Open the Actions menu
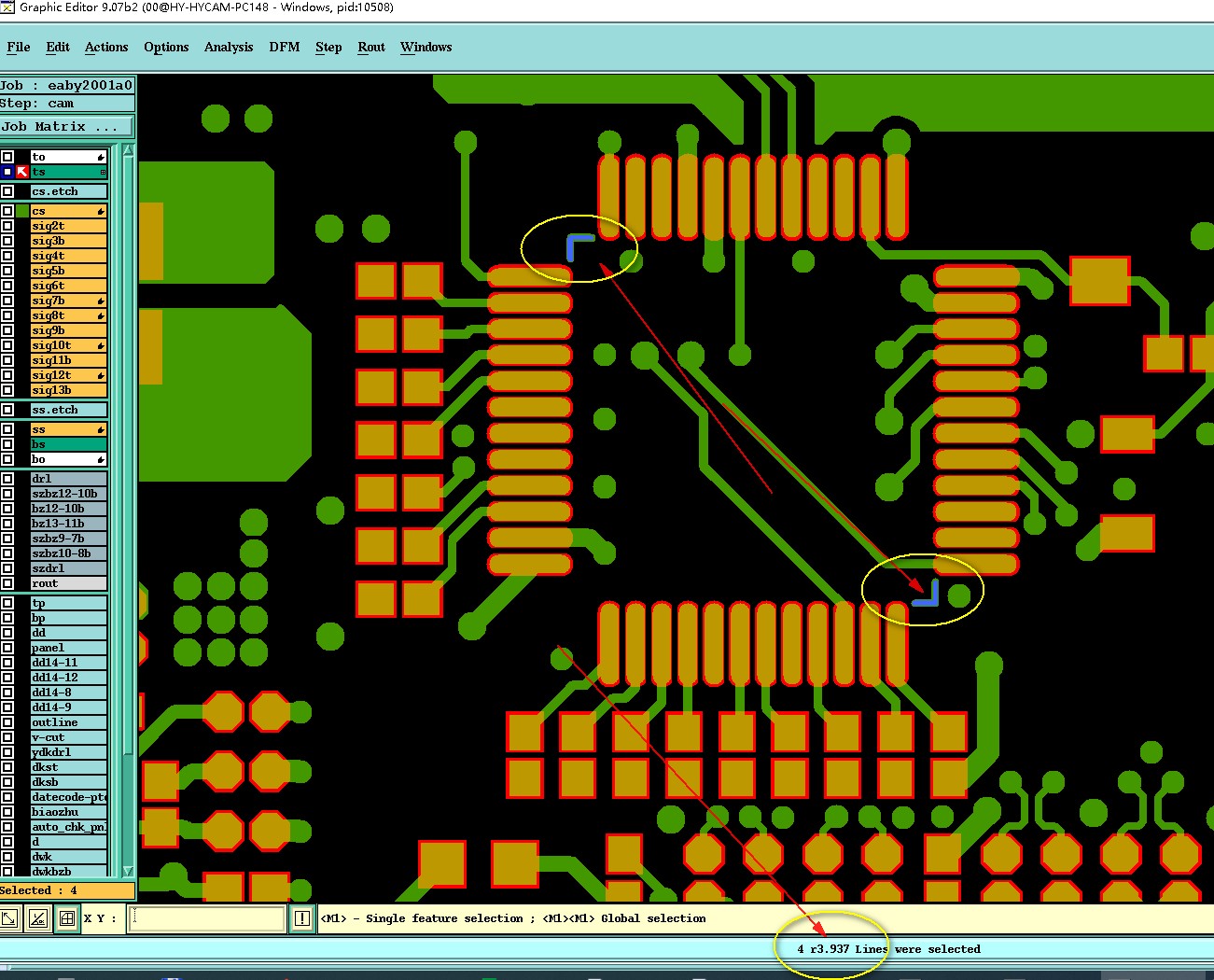This screenshot has height=980, width=1214. coord(106,47)
